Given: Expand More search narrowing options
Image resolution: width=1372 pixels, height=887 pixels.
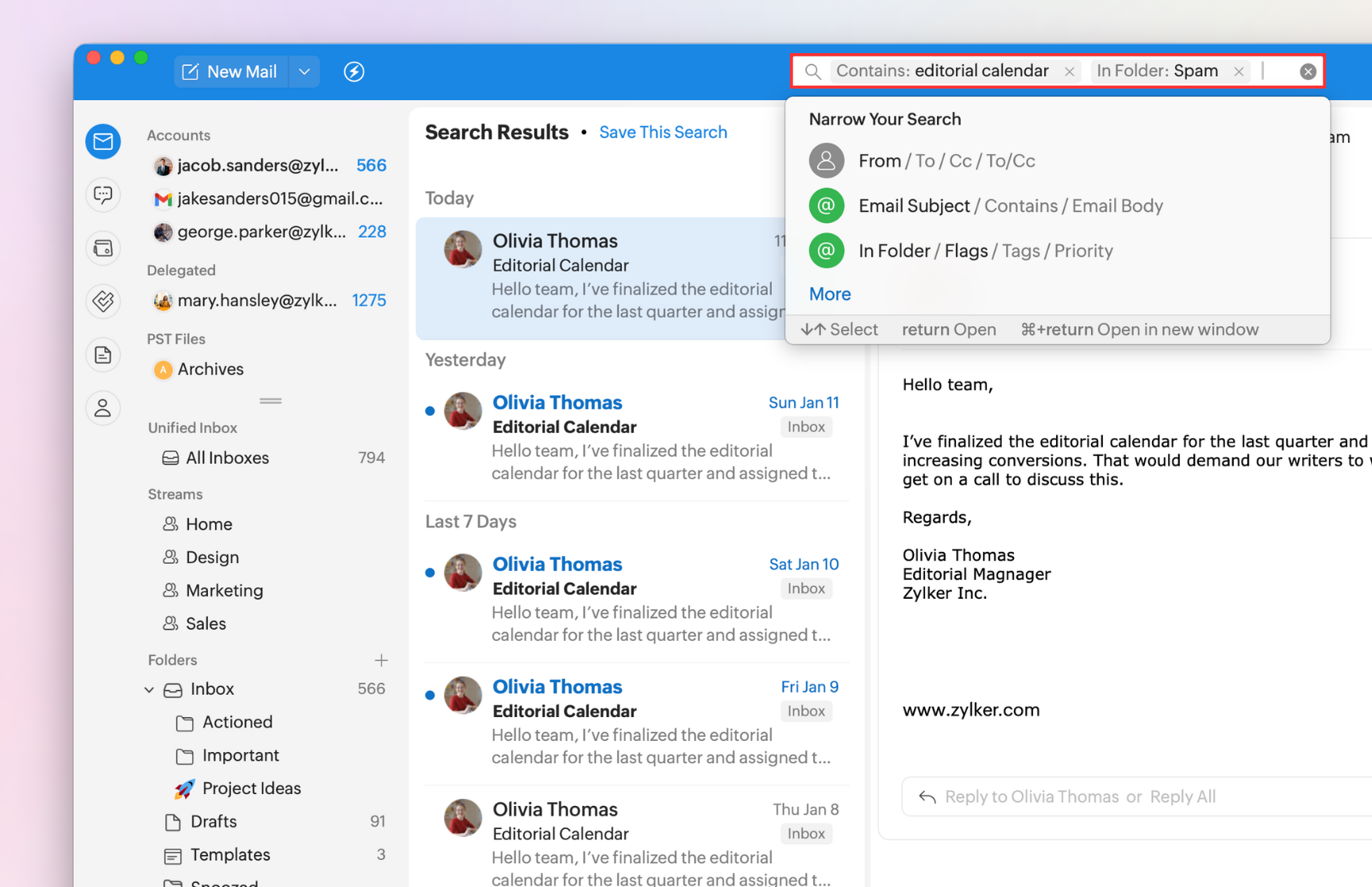Looking at the screenshot, I should [830, 294].
